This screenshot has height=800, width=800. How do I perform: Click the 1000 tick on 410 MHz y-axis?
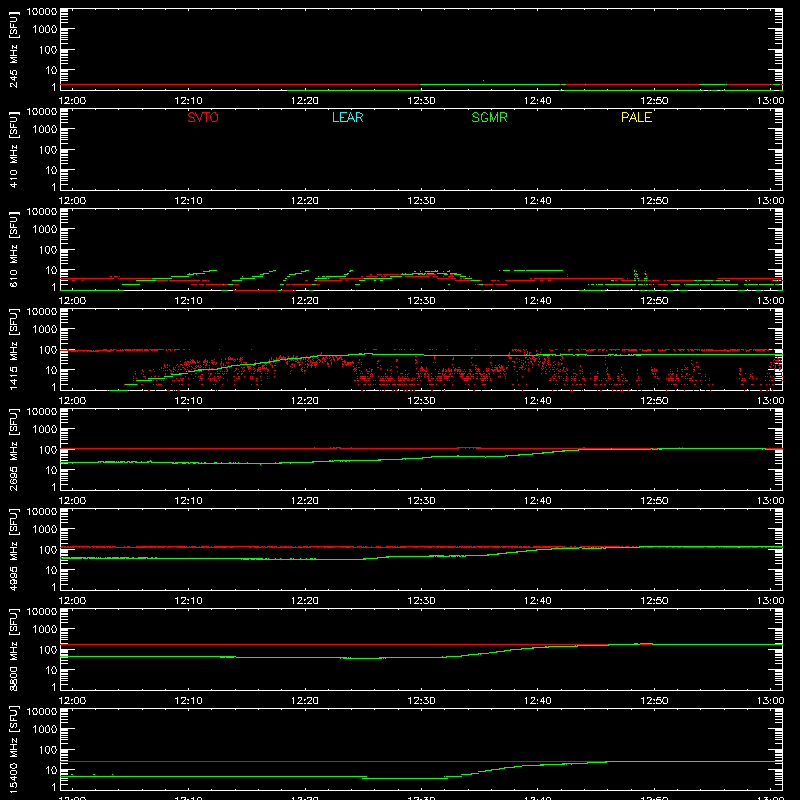click(45, 130)
